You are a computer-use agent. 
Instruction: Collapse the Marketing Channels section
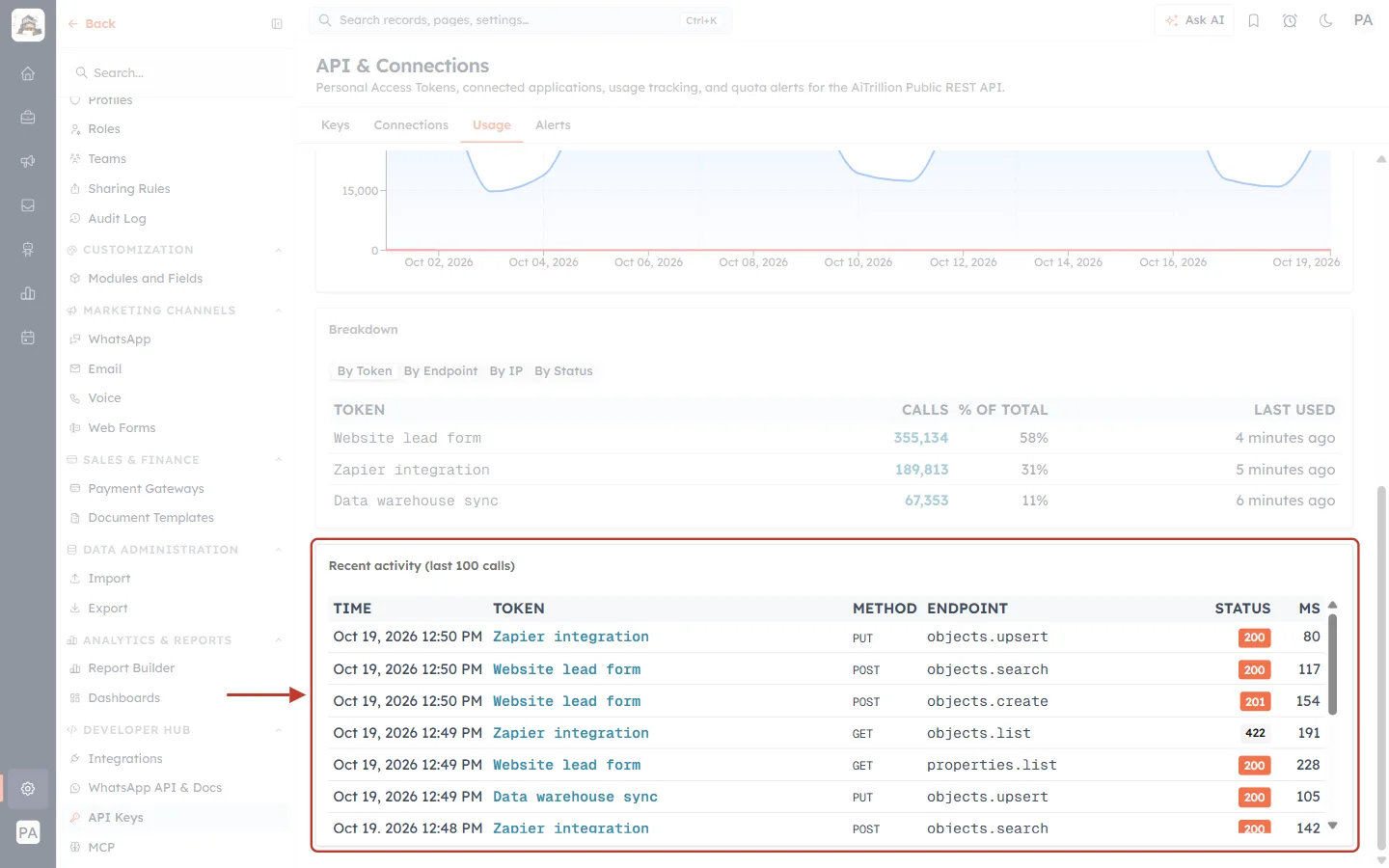point(279,311)
